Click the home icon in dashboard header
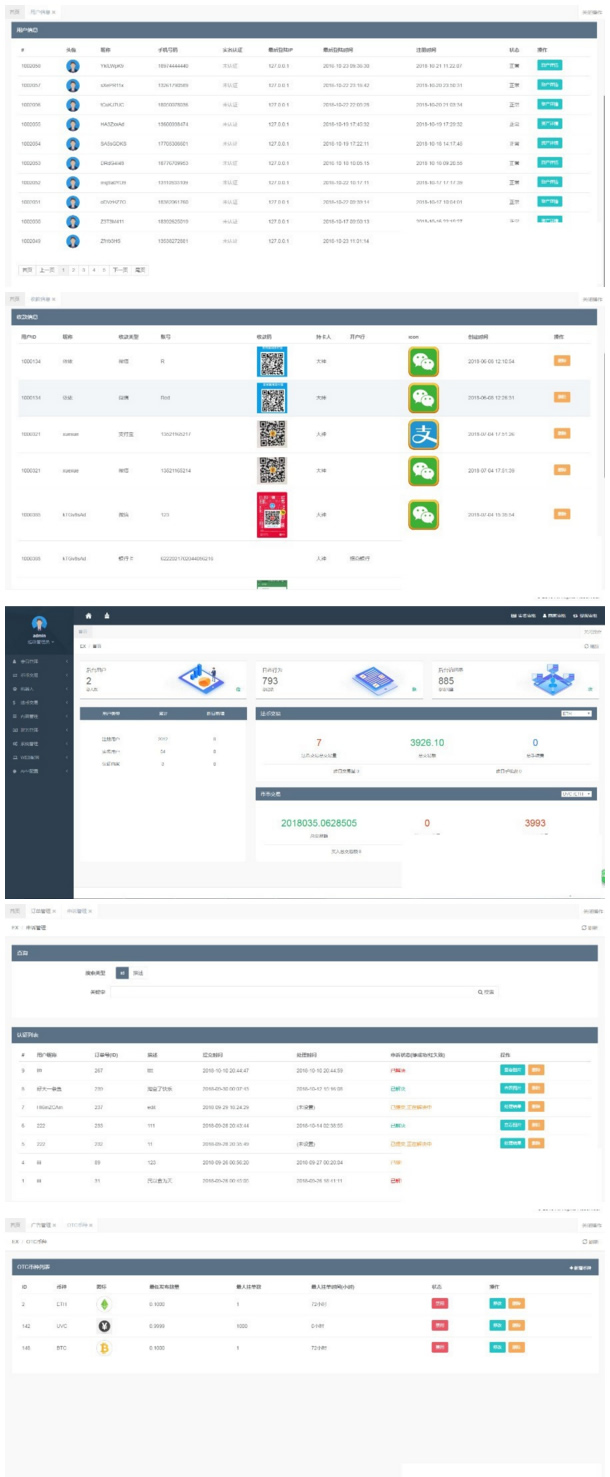Image resolution: width=610 pixels, height=1477 pixels. [89, 614]
